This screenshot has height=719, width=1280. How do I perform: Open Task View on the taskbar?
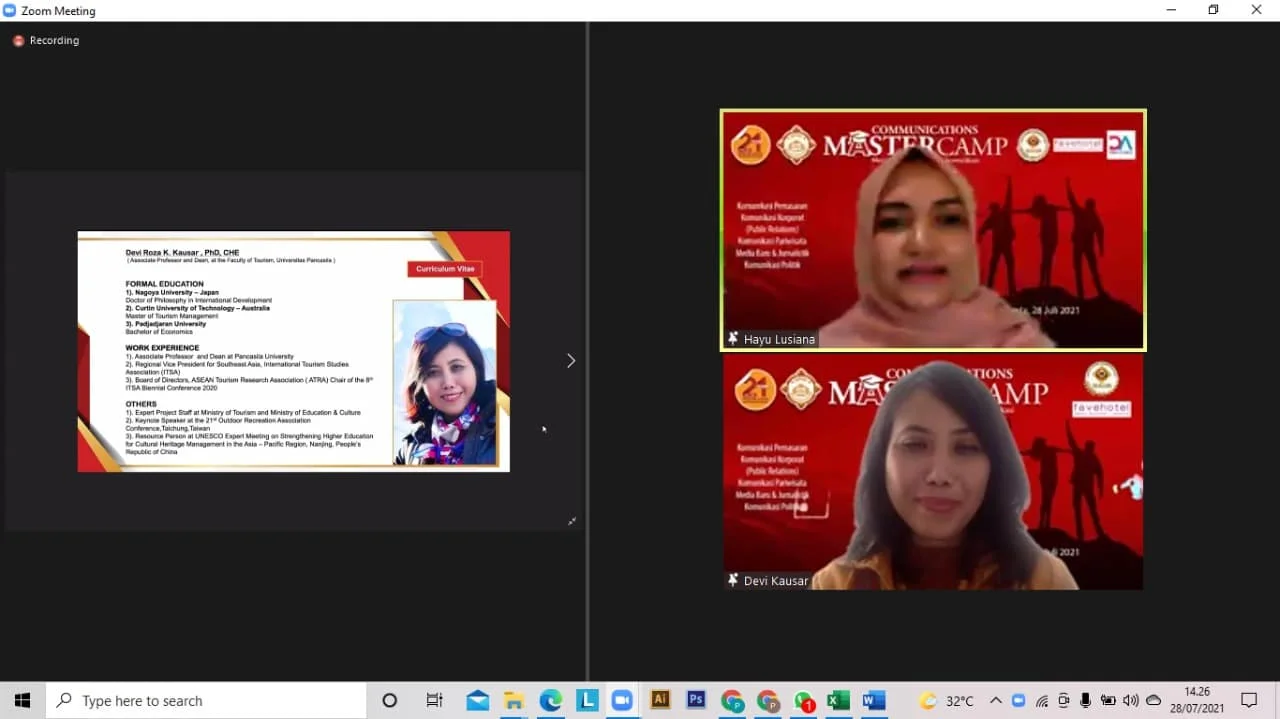click(434, 701)
